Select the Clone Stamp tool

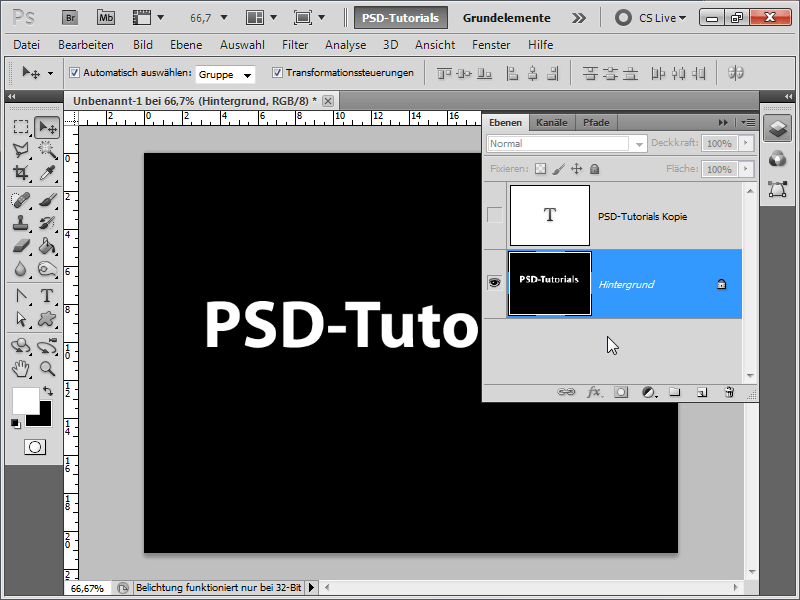tap(20, 222)
